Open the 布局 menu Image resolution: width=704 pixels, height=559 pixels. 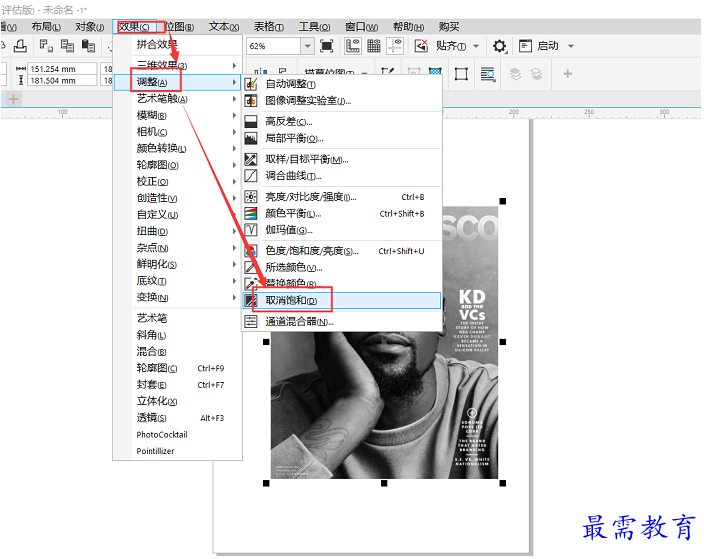46,27
